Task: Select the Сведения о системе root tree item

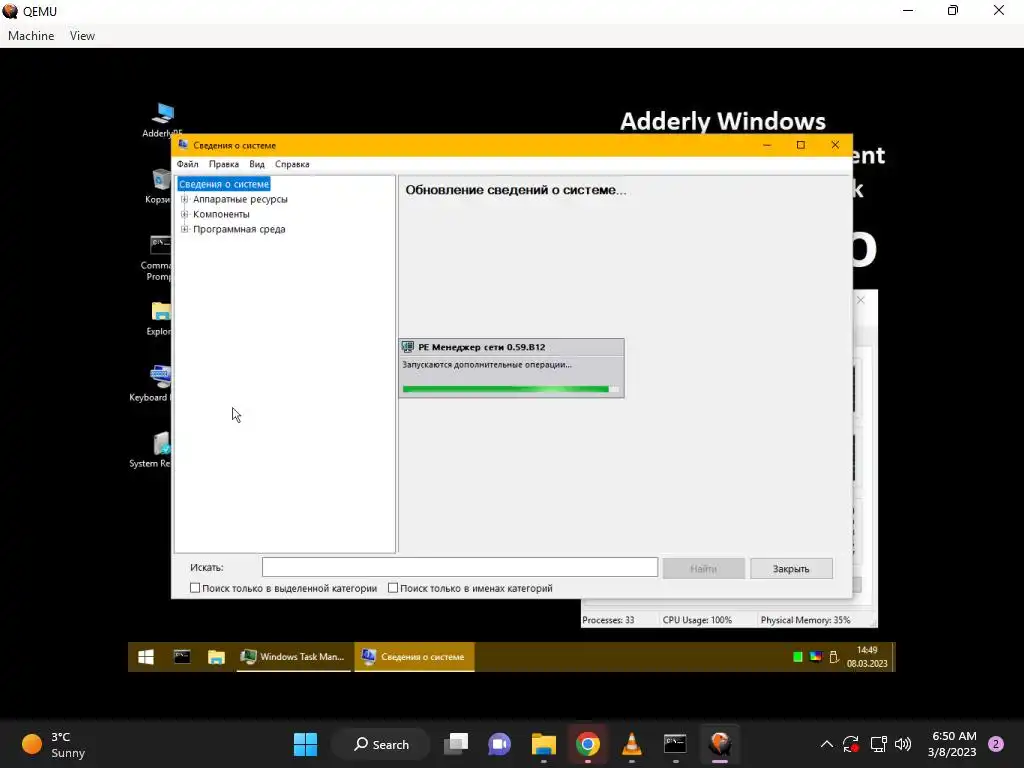Action: tap(224, 184)
